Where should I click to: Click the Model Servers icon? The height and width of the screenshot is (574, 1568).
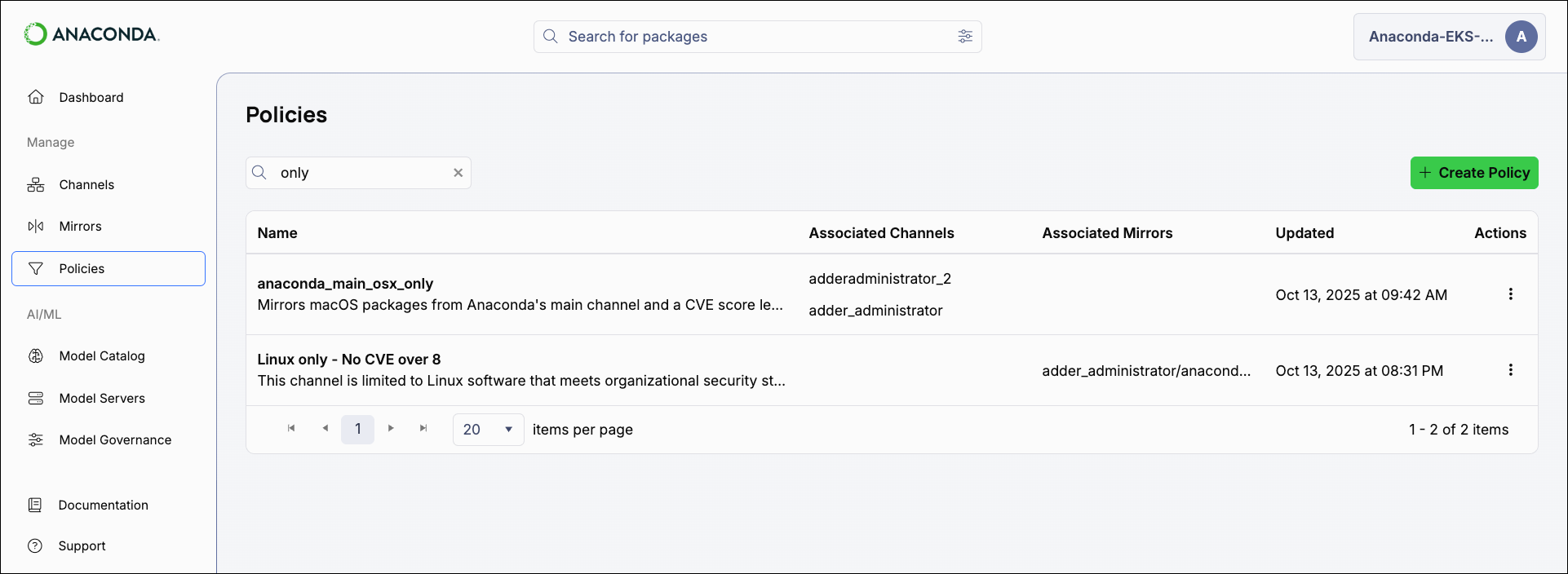[36, 399]
